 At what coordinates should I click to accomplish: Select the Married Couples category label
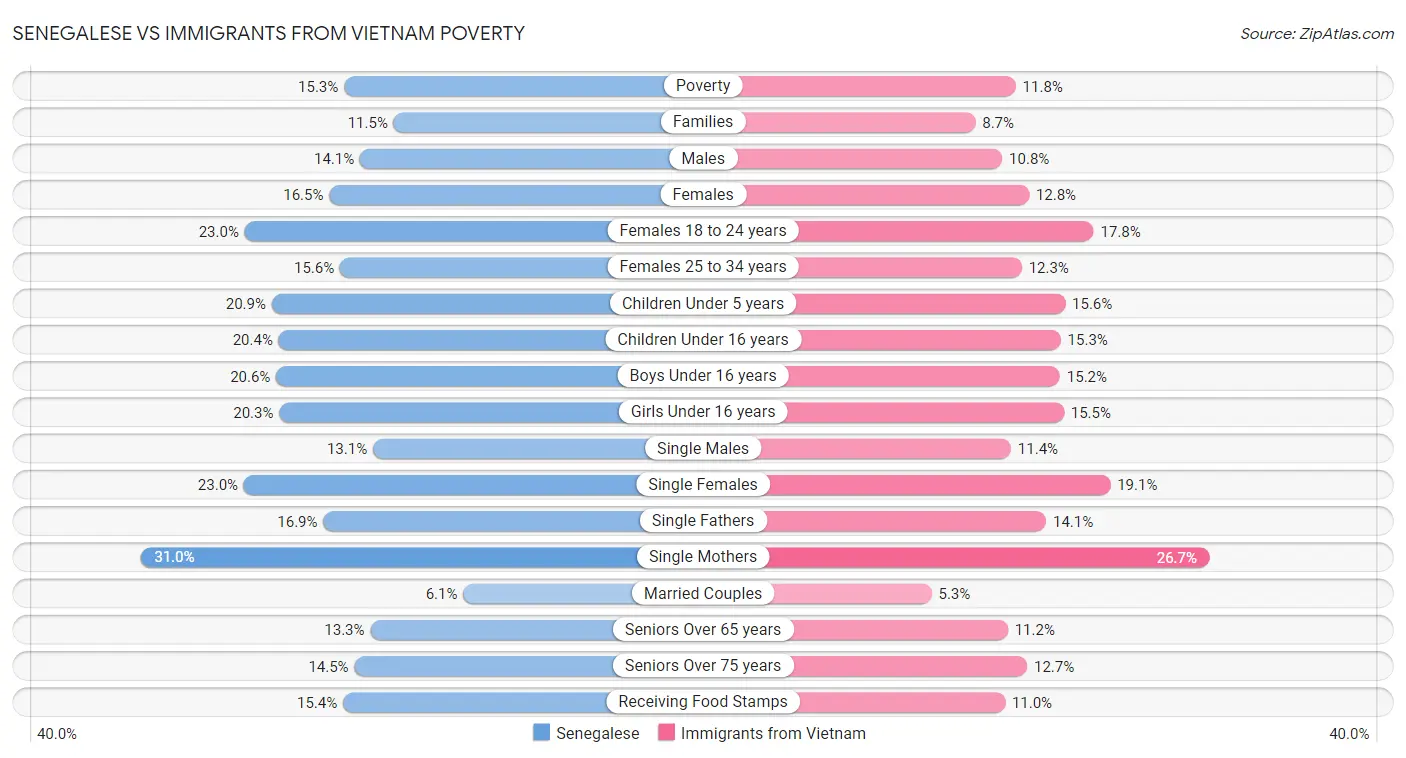point(703,593)
